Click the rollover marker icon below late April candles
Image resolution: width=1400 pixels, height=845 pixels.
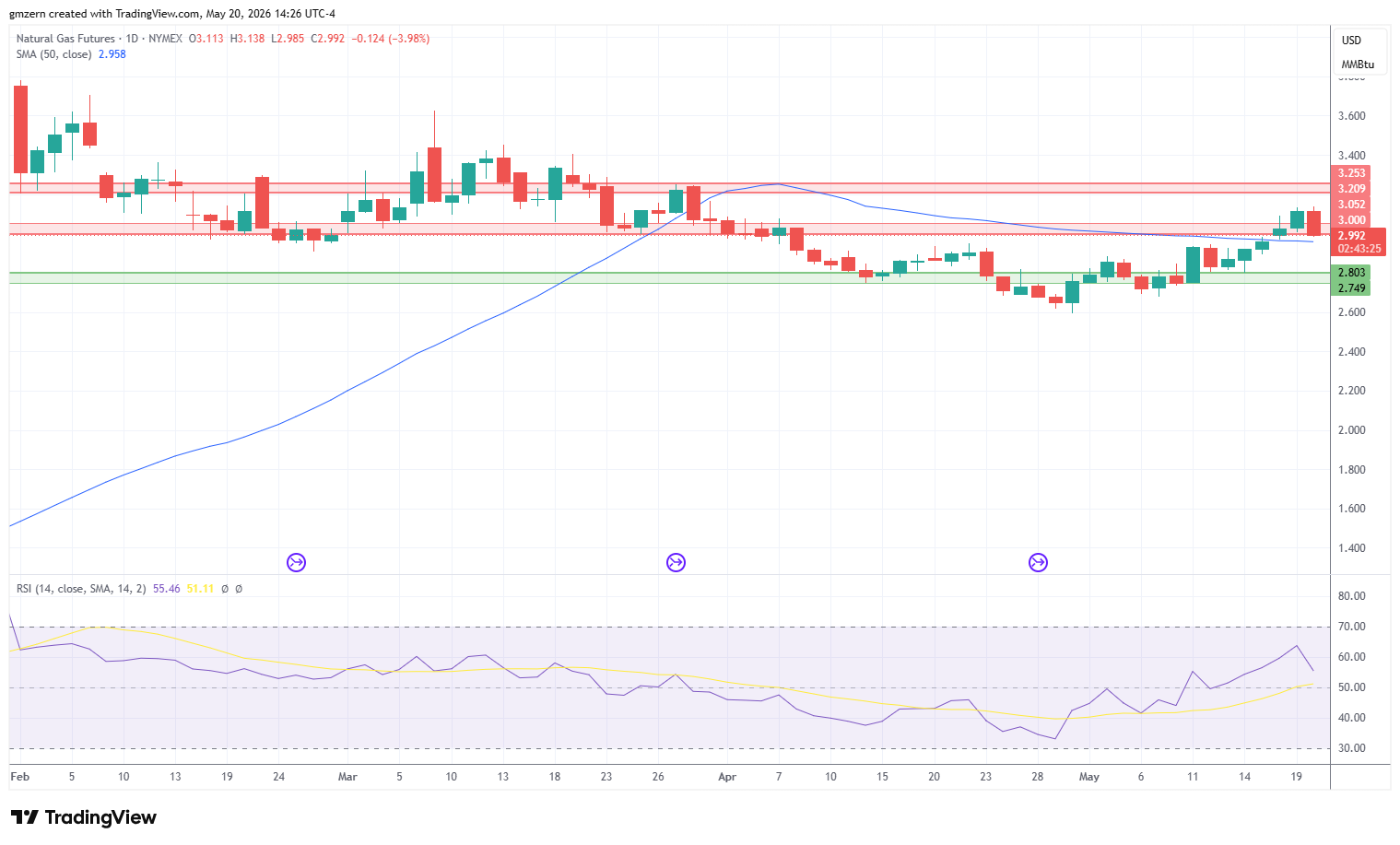coord(1038,562)
